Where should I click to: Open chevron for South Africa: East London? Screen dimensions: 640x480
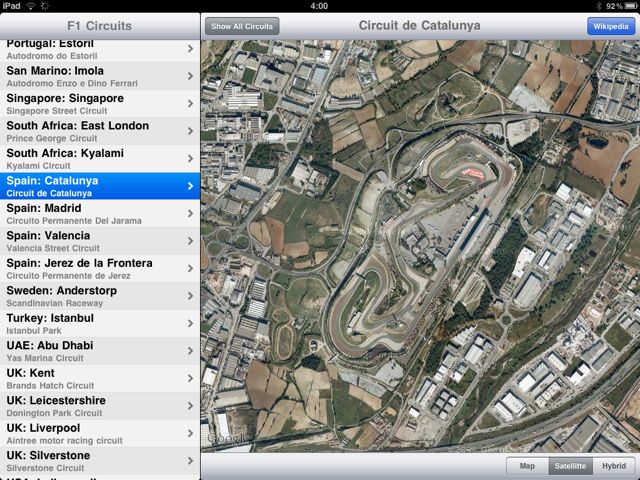click(x=190, y=131)
